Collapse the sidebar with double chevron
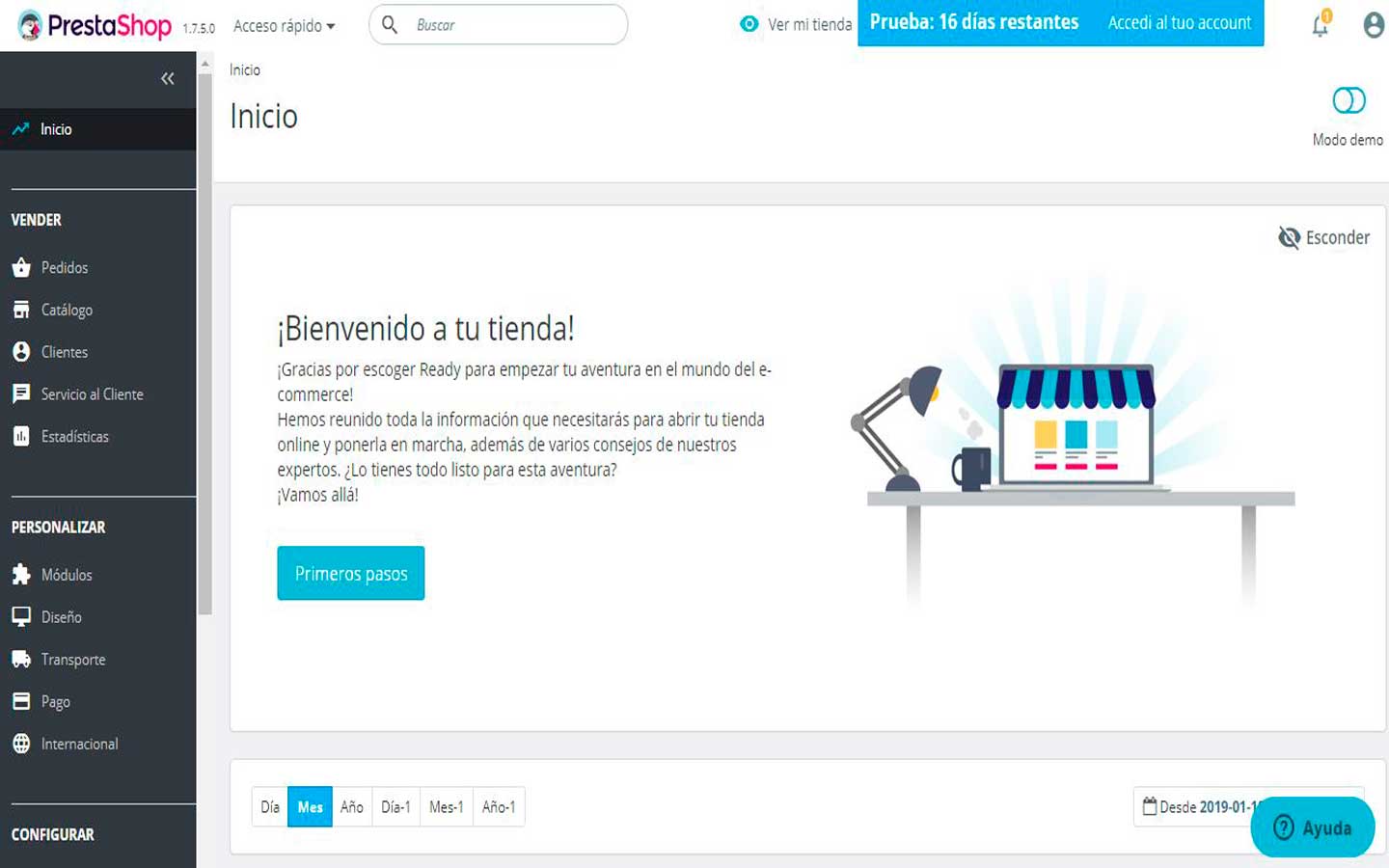This screenshot has width=1389, height=868. 167,78
